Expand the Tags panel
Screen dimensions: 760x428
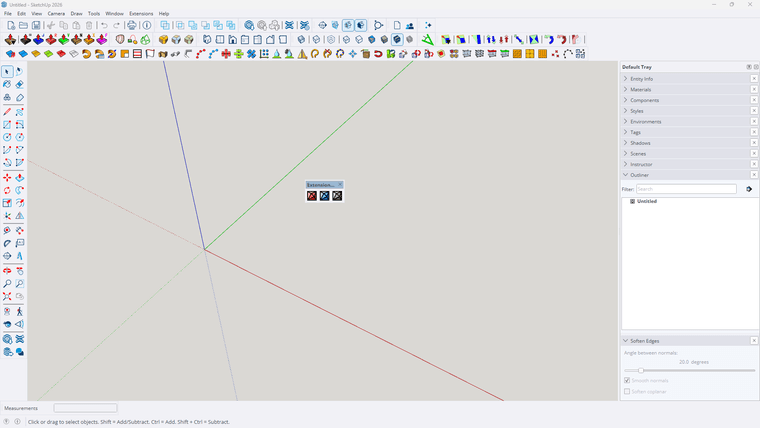click(x=685, y=132)
